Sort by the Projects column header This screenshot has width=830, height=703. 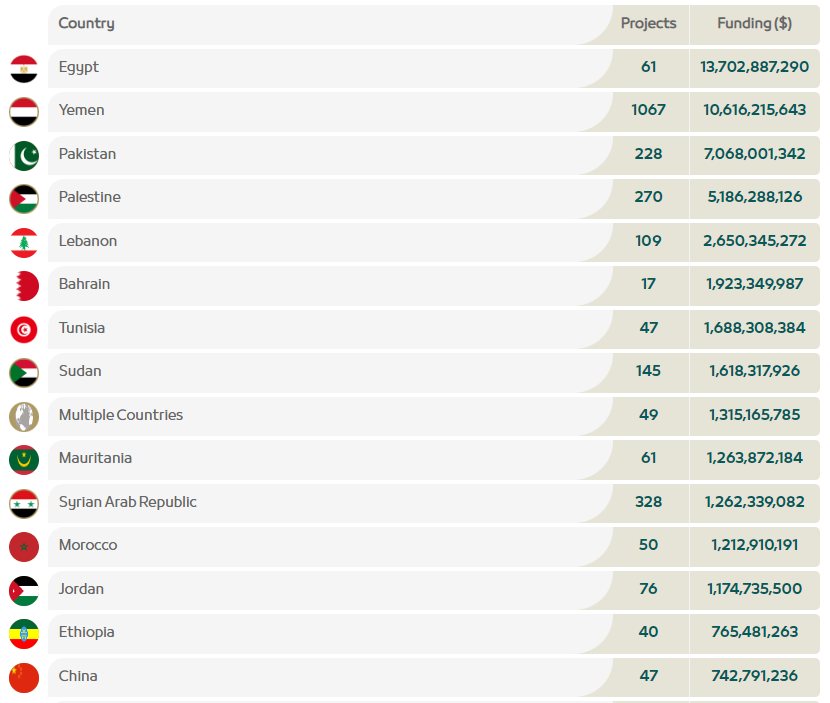[x=648, y=24]
